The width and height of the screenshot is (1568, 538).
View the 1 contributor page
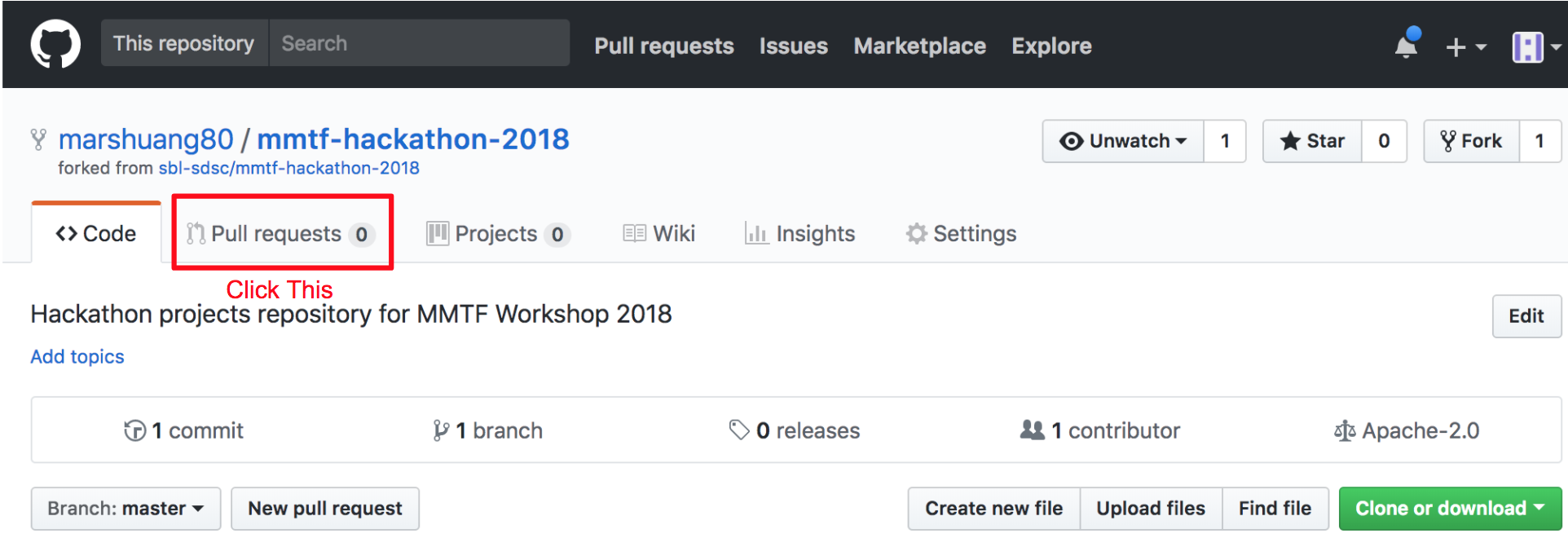coord(1100,430)
